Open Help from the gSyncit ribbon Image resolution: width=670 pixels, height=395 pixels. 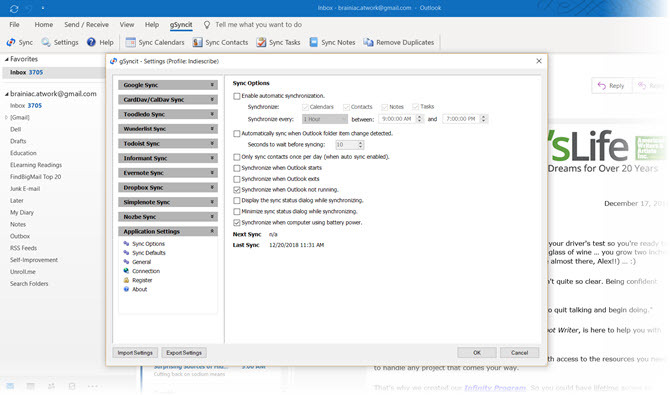click(100, 42)
